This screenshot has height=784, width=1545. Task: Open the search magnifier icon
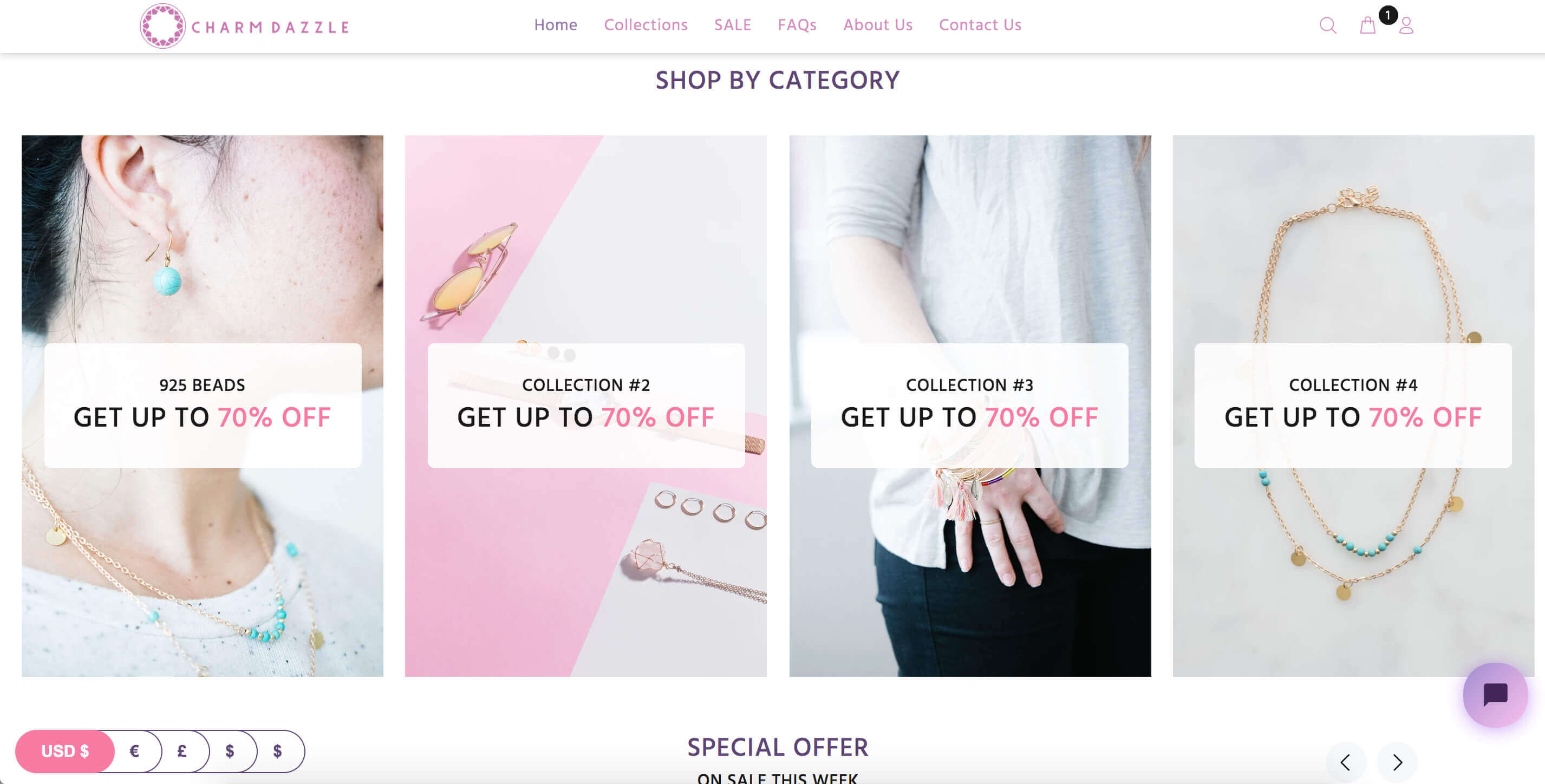(x=1327, y=26)
